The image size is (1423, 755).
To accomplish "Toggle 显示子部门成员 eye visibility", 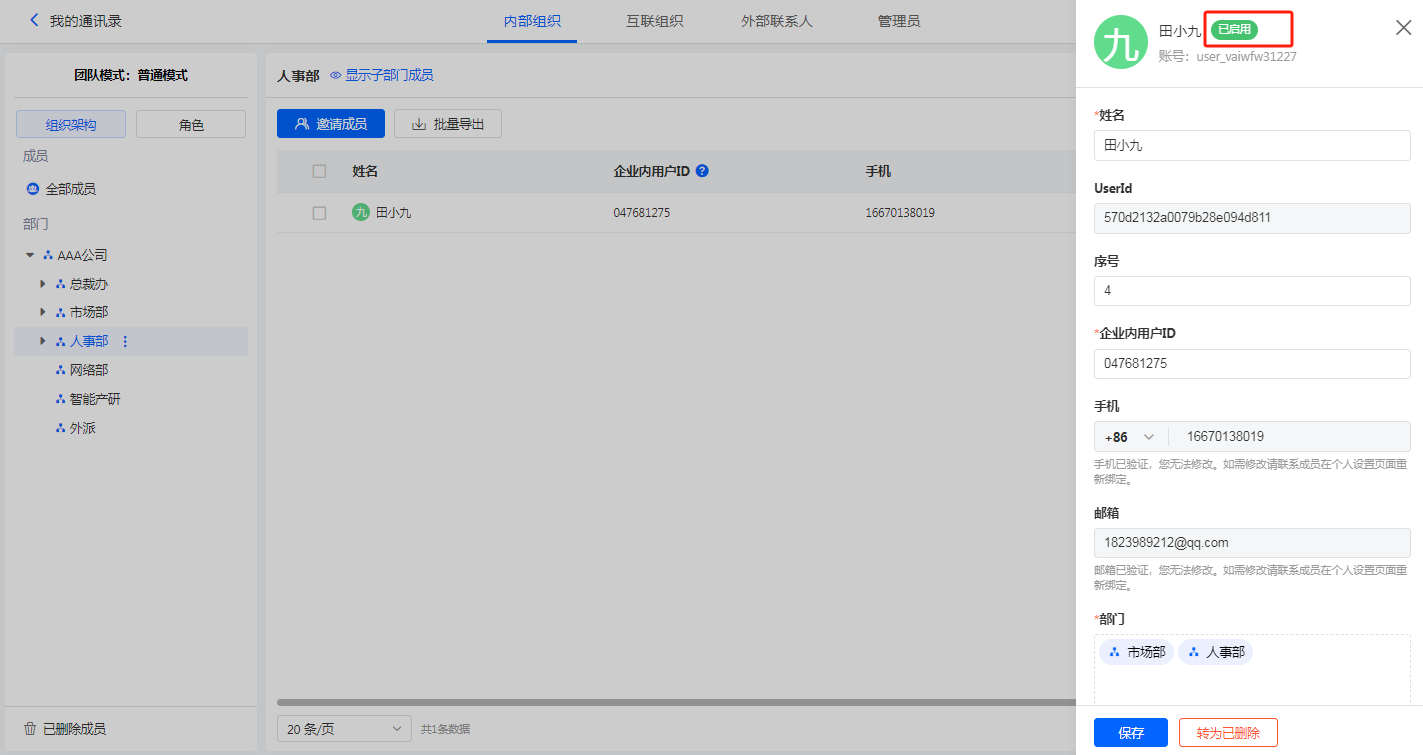I will tap(336, 76).
